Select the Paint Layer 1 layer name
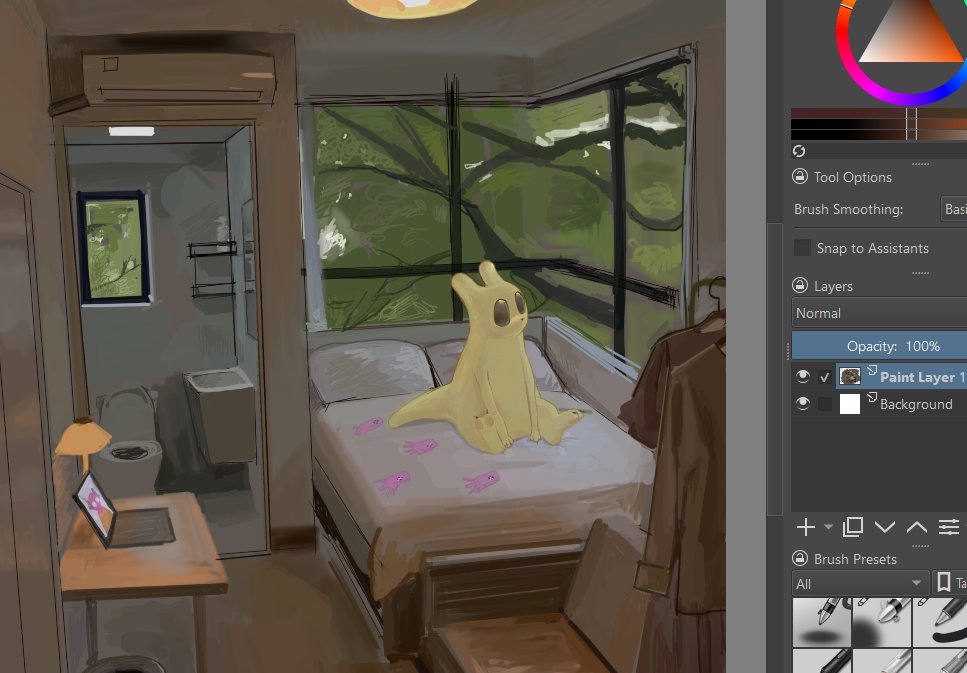Image resolution: width=967 pixels, height=673 pixels. point(922,377)
